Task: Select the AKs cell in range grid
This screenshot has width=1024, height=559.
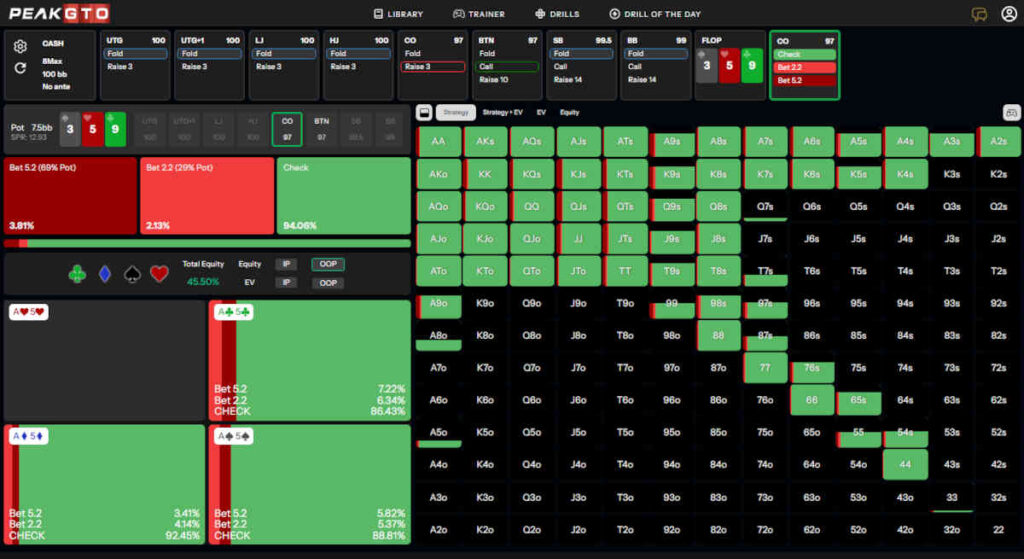Action: coord(485,142)
